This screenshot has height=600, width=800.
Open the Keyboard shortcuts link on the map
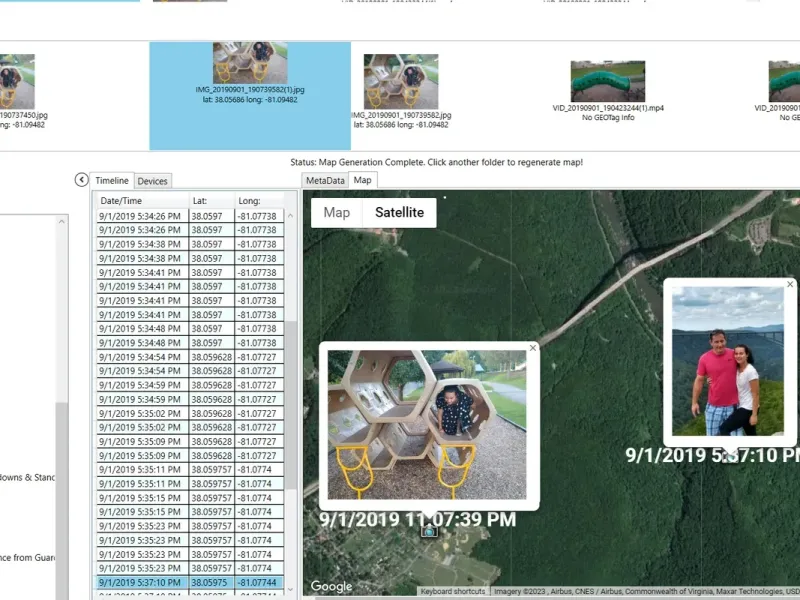[x=453, y=591]
